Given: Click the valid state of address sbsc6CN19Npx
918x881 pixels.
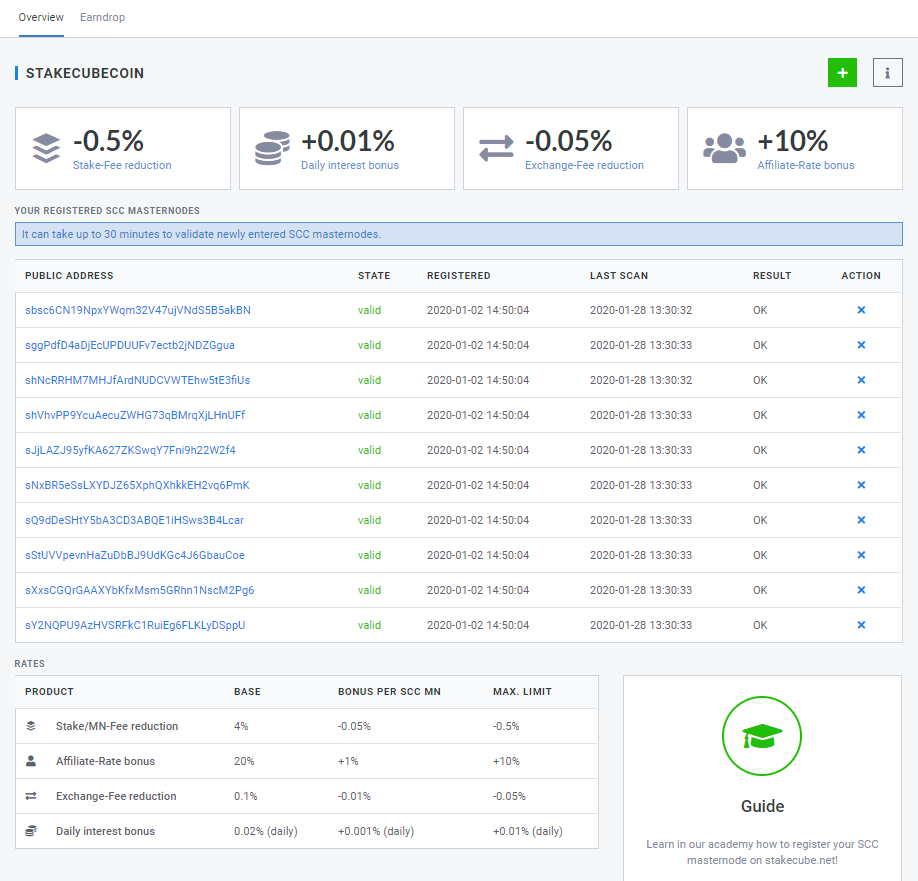Looking at the screenshot, I should [x=369, y=310].
